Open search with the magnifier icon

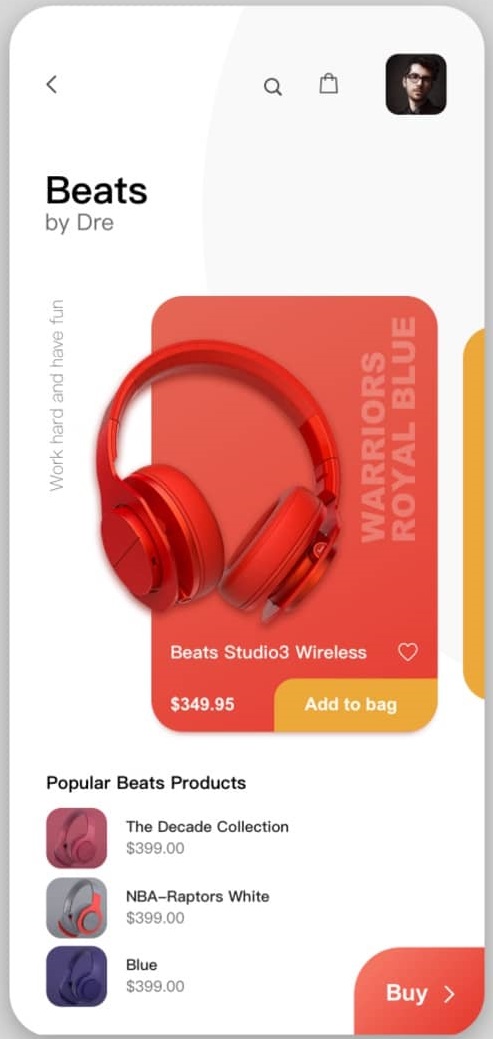point(272,87)
